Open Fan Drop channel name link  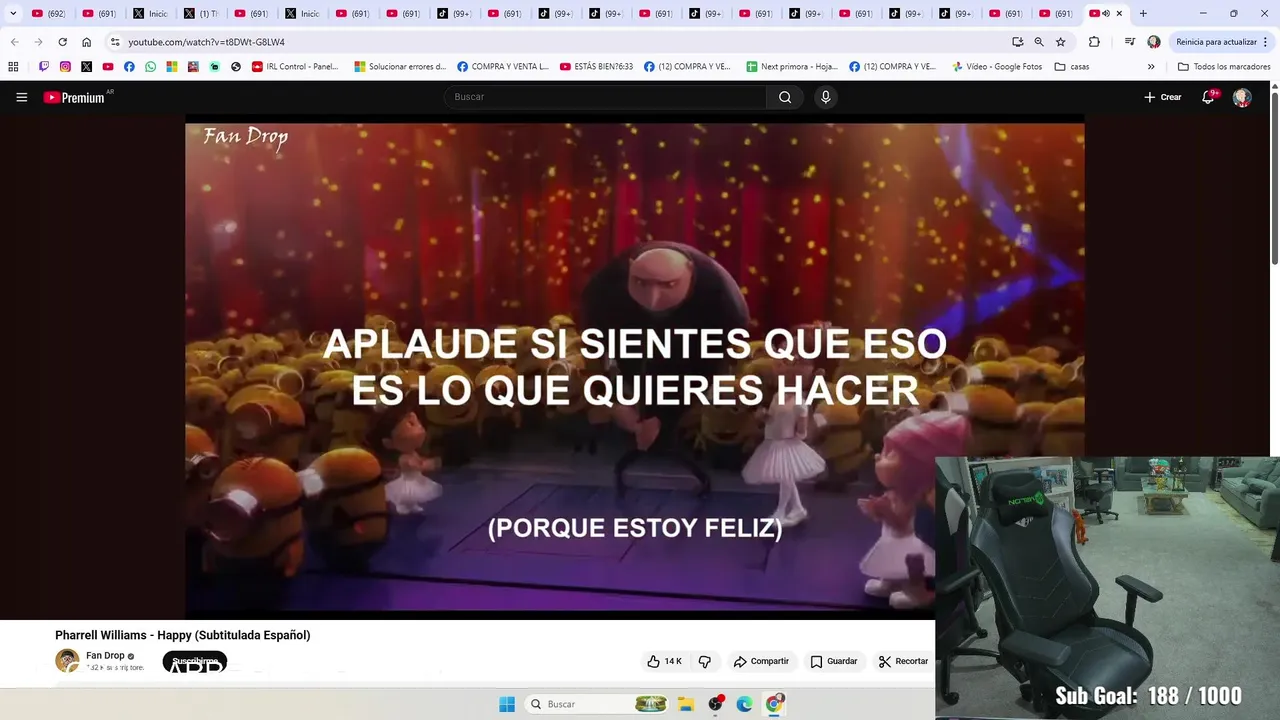105,656
